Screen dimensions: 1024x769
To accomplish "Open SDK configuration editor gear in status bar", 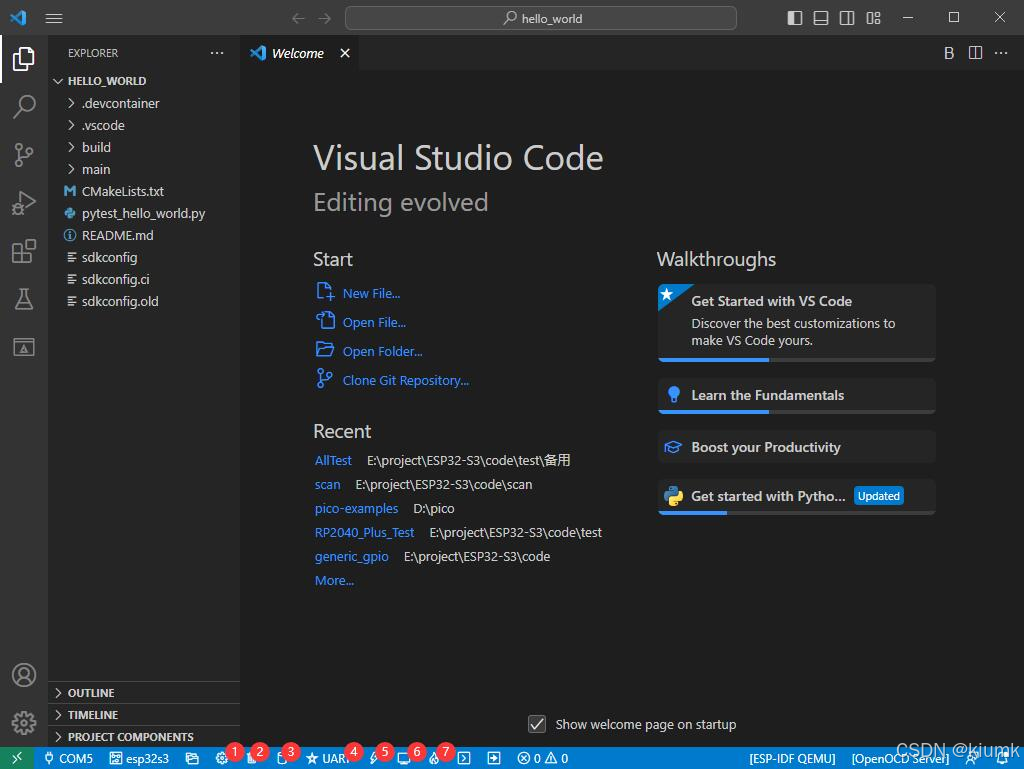I will [222, 759].
